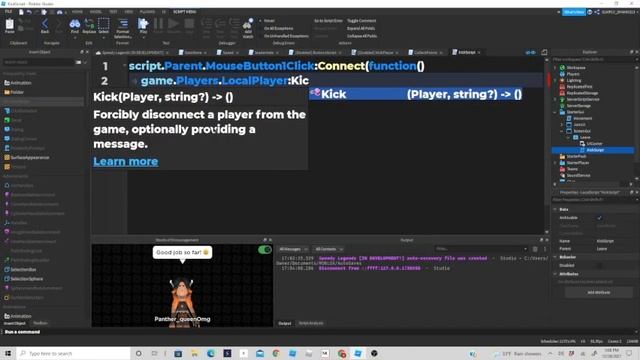The image size is (640, 360).
Task: Click Collapse All Folds action
Action: point(362,36)
